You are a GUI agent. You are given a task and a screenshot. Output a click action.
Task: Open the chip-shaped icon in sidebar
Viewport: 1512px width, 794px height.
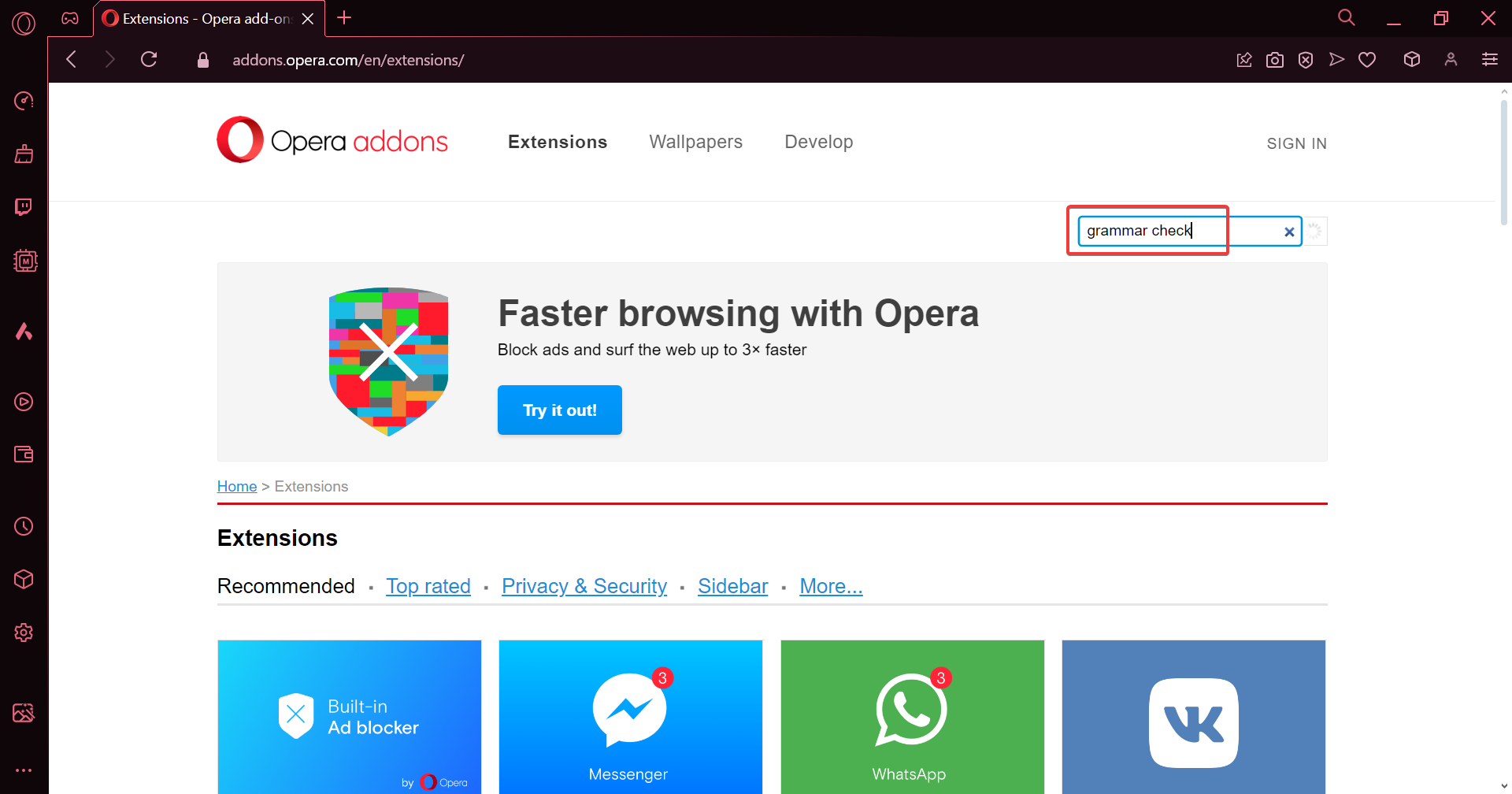click(25, 261)
